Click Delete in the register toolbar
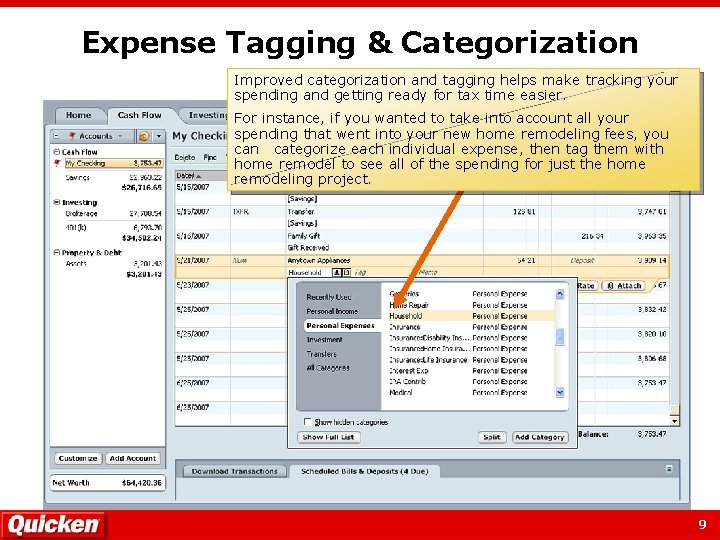The height and width of the screenshot is (540, 720). 185,158
